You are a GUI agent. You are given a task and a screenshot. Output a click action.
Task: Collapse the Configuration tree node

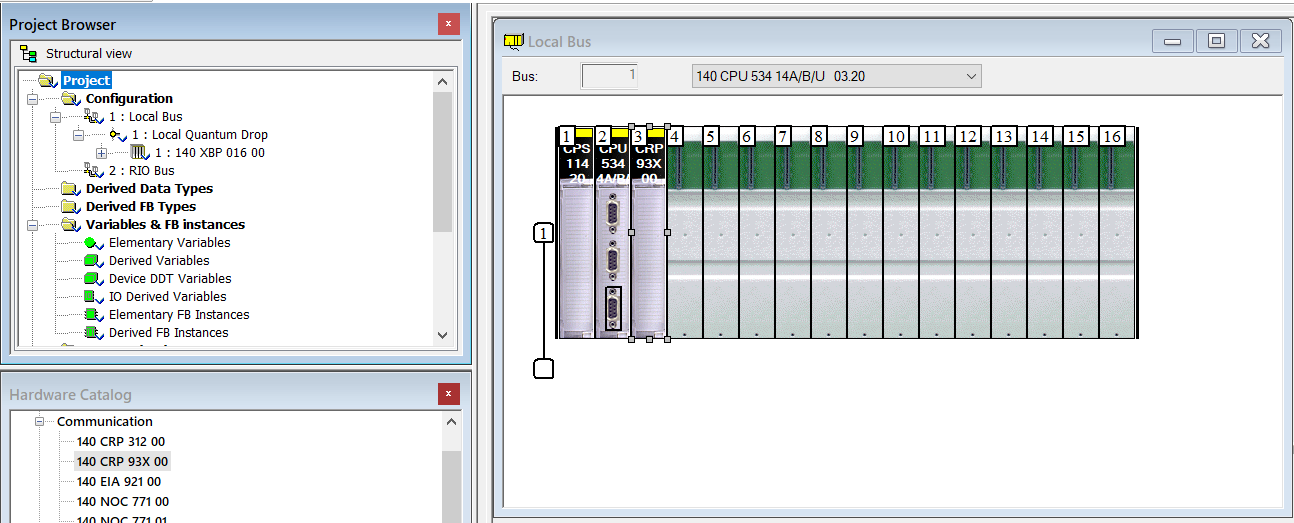pos(33,99)
